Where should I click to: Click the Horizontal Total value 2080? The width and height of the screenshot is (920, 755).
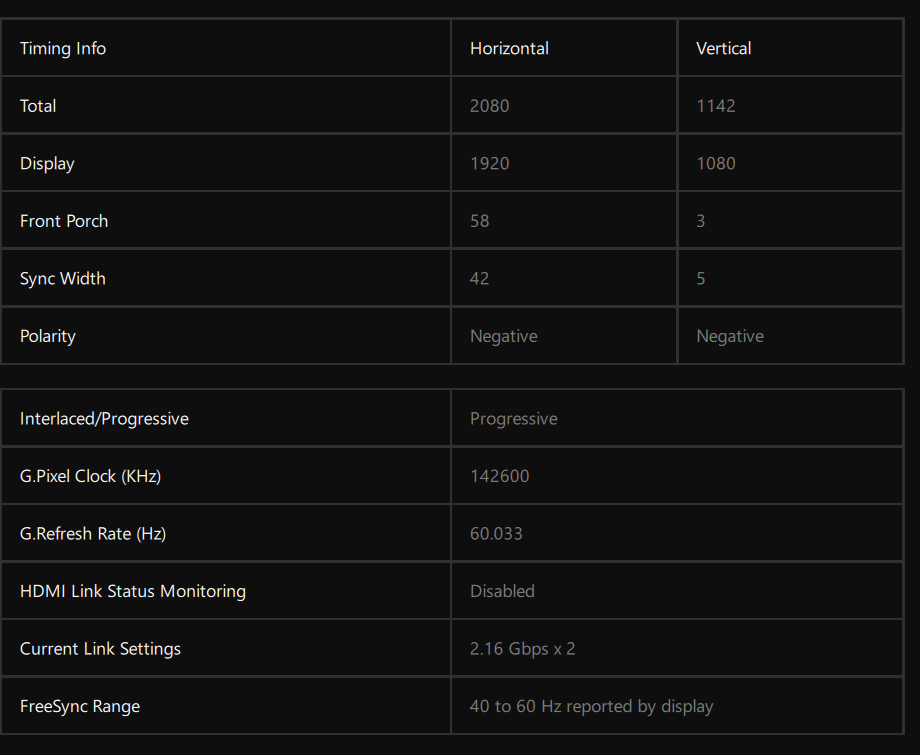(489, 106)
